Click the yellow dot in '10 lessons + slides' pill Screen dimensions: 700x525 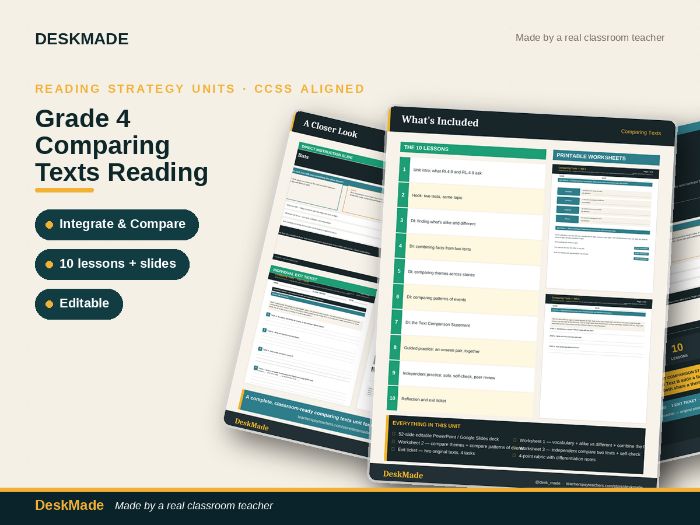tap(49, 264)
